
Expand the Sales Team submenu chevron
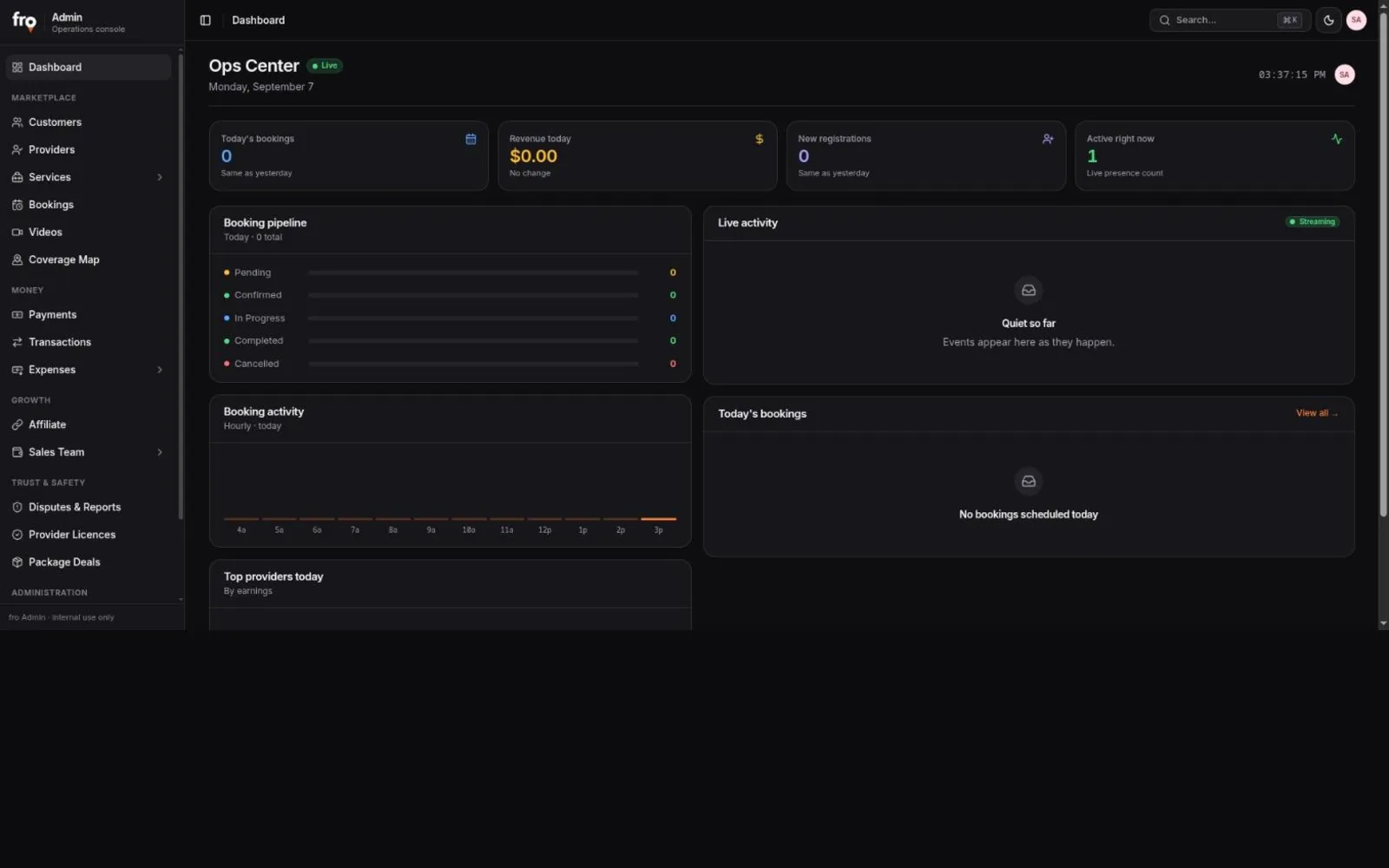pyautogui.click(x=160, y=452)
